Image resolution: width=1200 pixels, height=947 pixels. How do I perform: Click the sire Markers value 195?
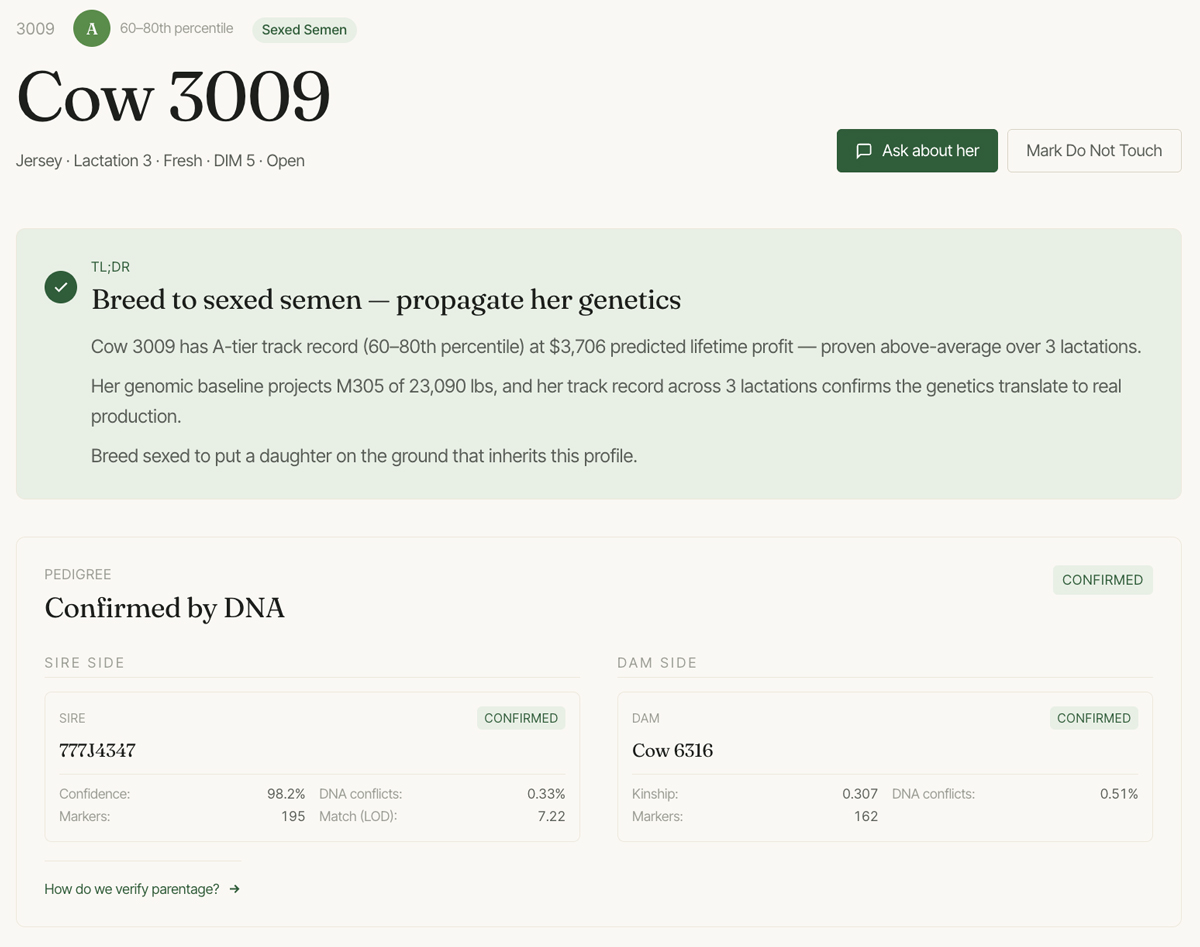[x=293, y=816]
